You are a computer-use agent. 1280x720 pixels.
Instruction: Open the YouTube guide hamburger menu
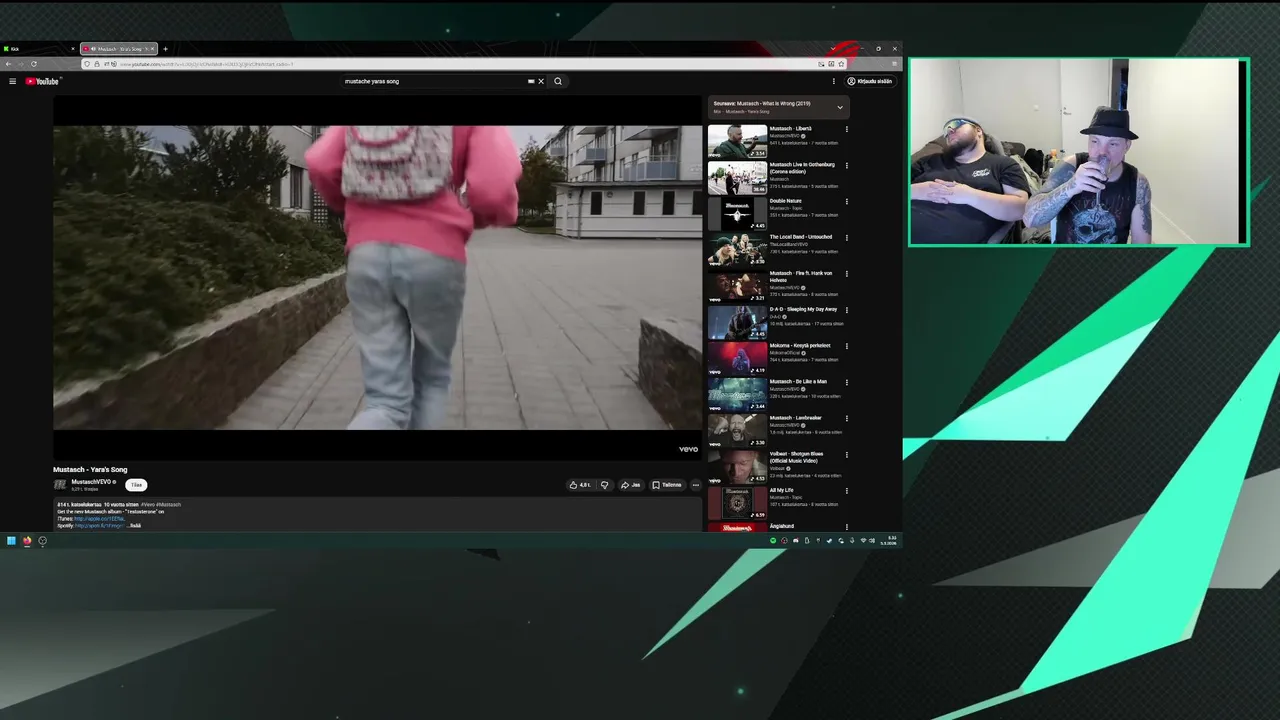(x=12, y=81)
